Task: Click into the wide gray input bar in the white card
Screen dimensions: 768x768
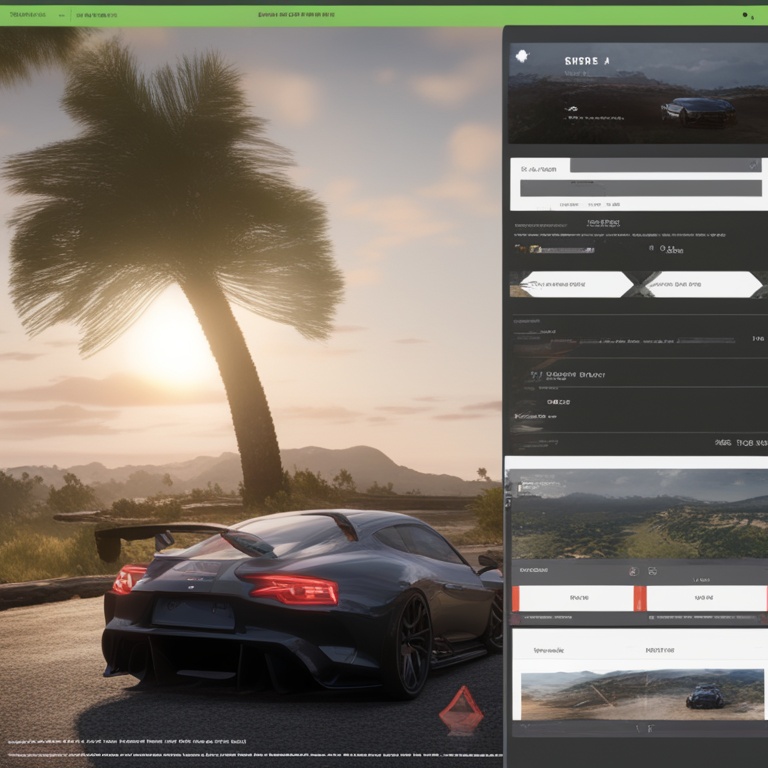Action: coord(641,188)
